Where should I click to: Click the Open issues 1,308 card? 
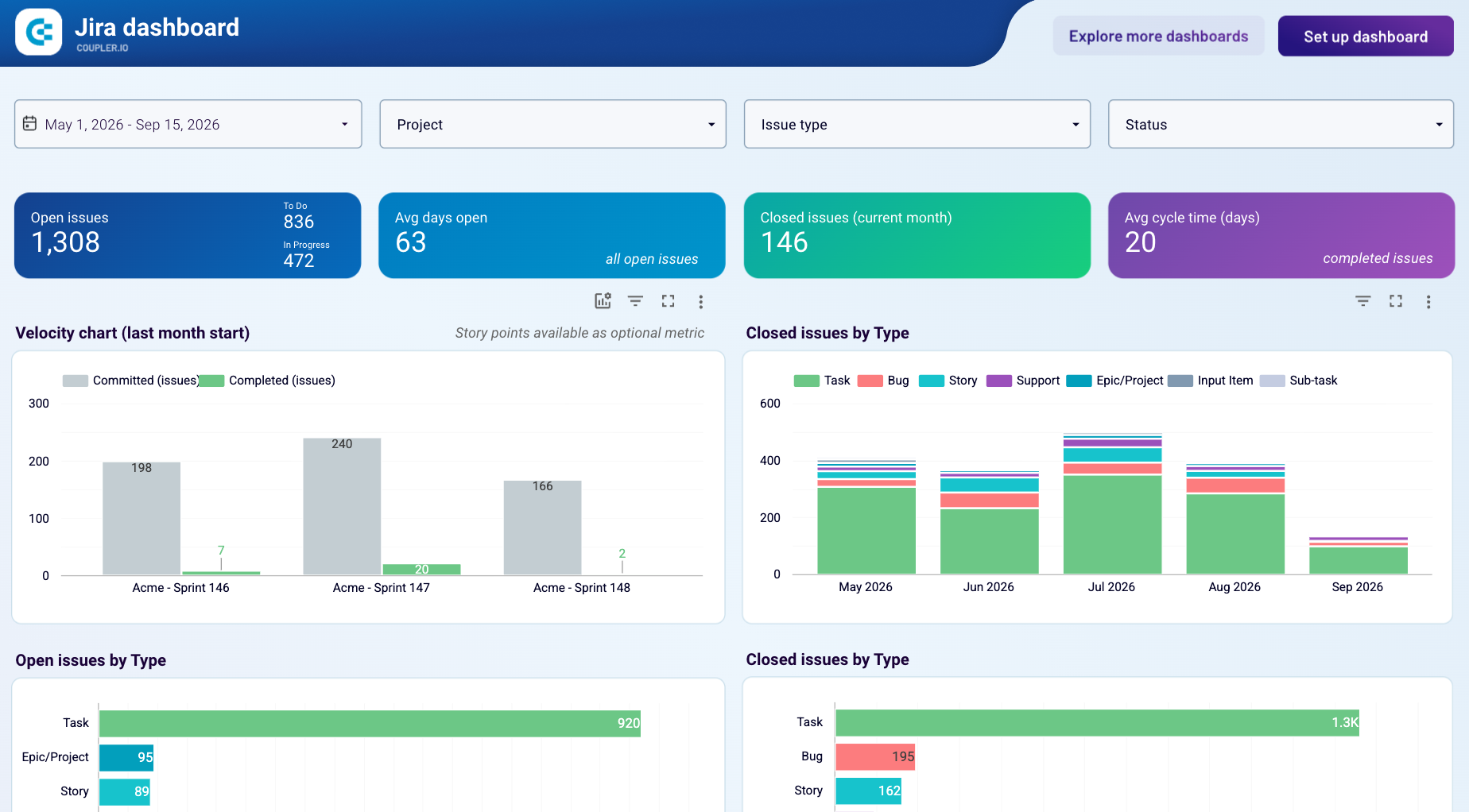188,235
